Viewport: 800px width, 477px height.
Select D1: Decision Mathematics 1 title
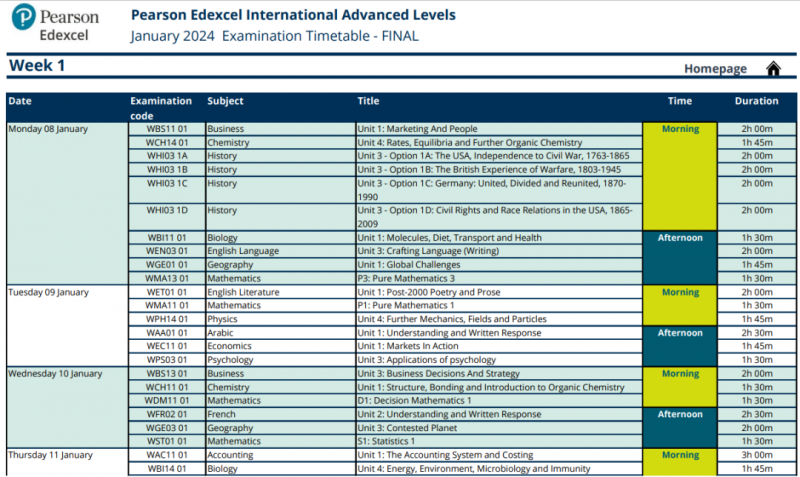[414, 400]
